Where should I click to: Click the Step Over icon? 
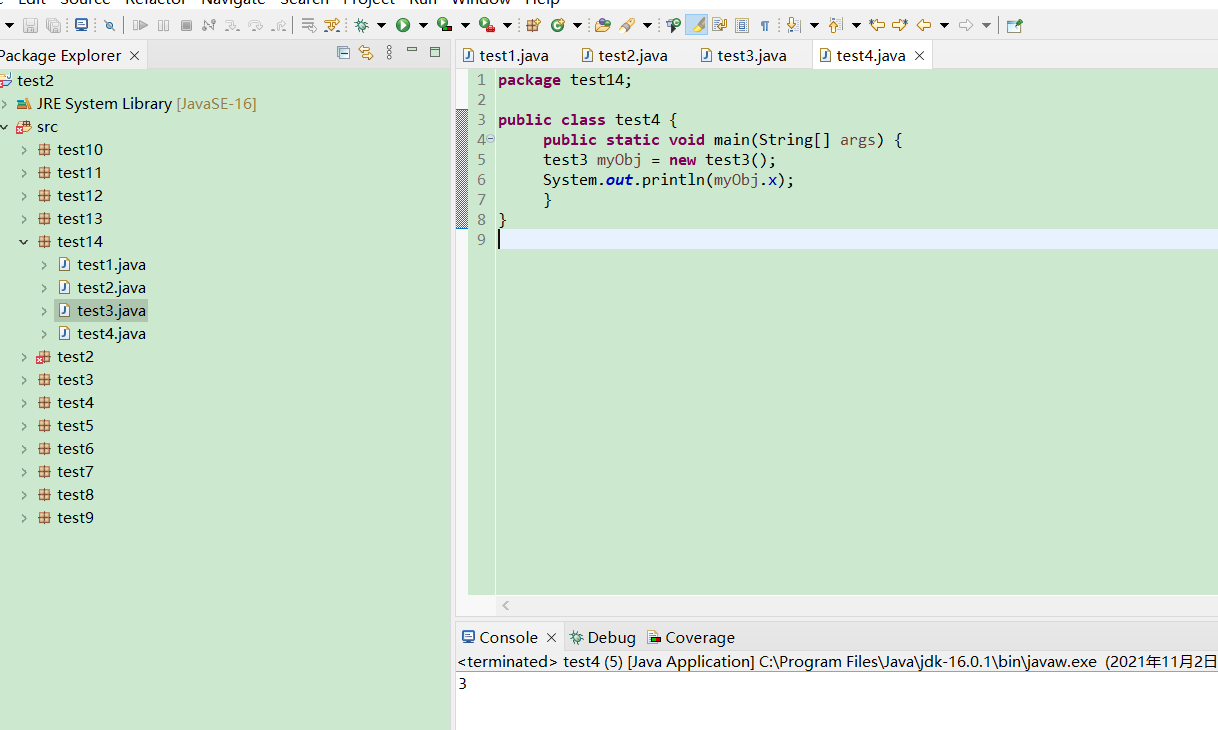pos(255,25)
